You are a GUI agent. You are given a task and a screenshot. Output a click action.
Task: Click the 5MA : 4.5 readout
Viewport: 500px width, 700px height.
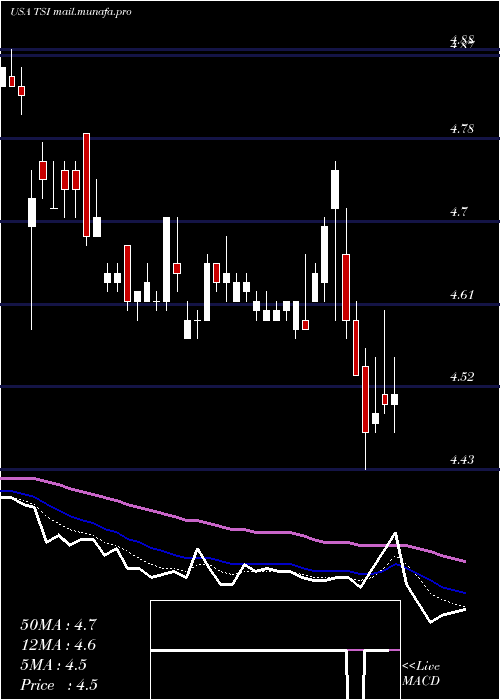[54, 665]
